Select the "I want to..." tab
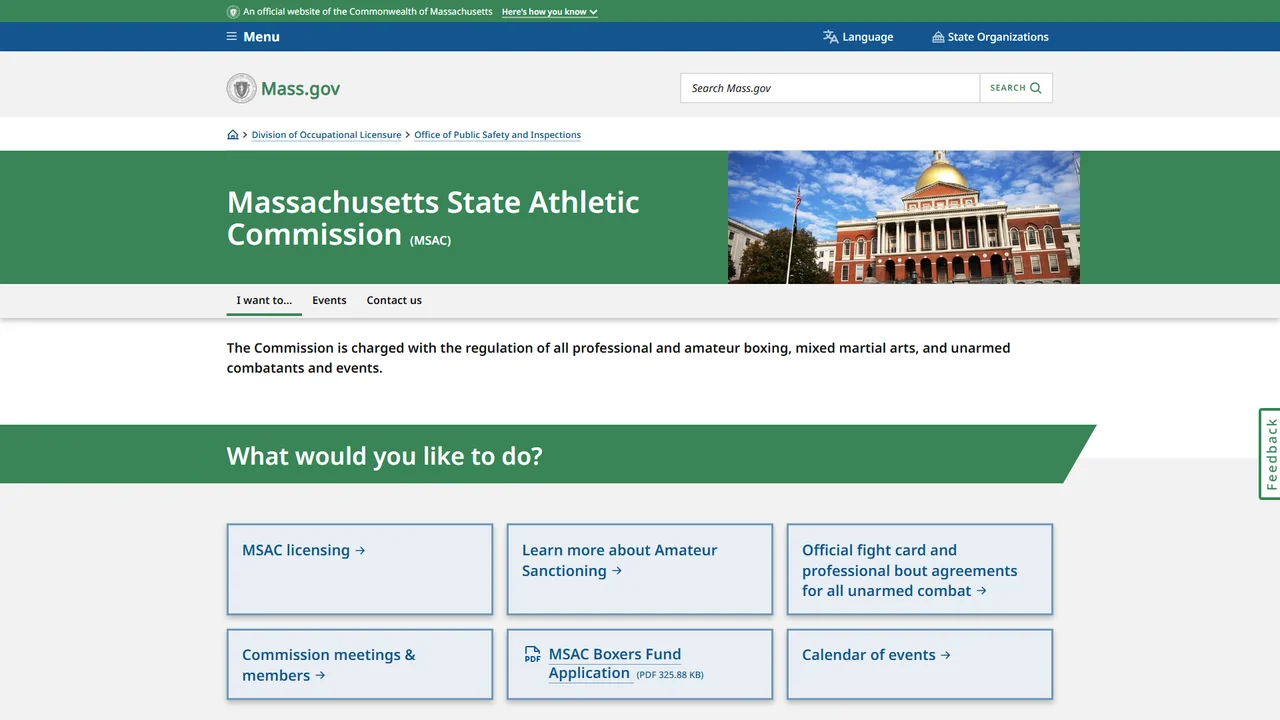This screenshot has width=1280, height=720. (264, 300)
